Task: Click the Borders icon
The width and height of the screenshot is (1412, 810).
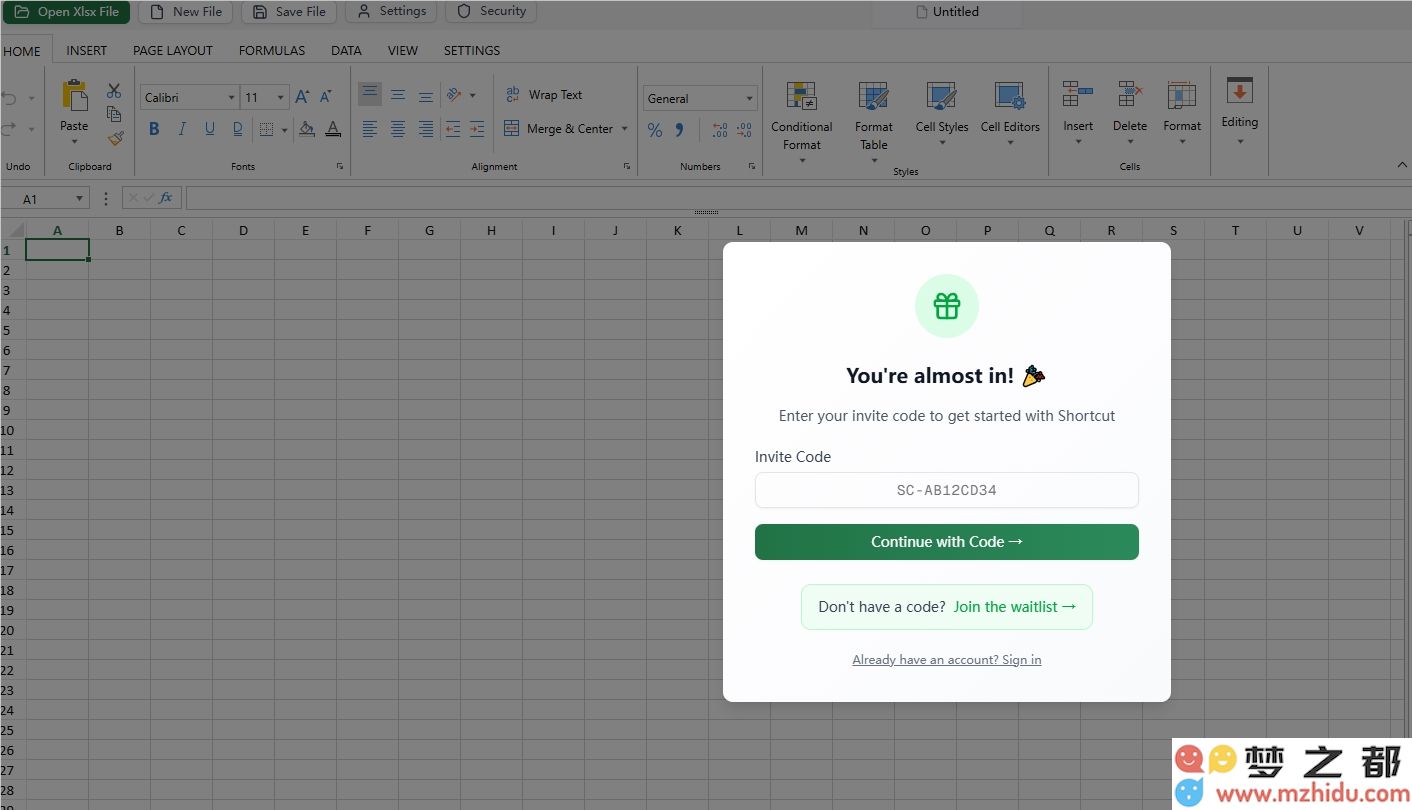Action: pyautogui.click(x=266, y=129)
